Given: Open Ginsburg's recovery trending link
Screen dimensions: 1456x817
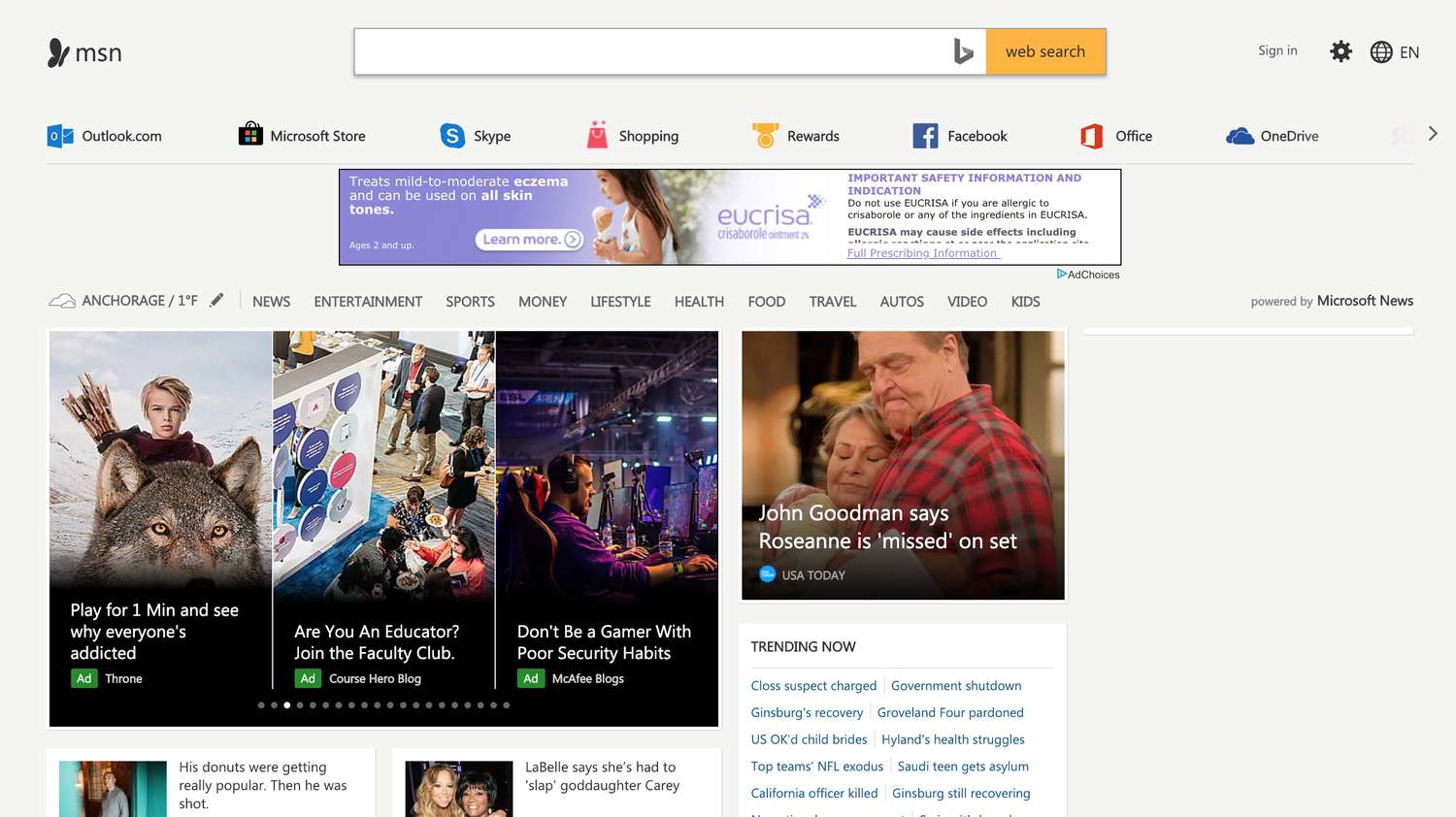Looking at the screenshot, I should [807, 712].
